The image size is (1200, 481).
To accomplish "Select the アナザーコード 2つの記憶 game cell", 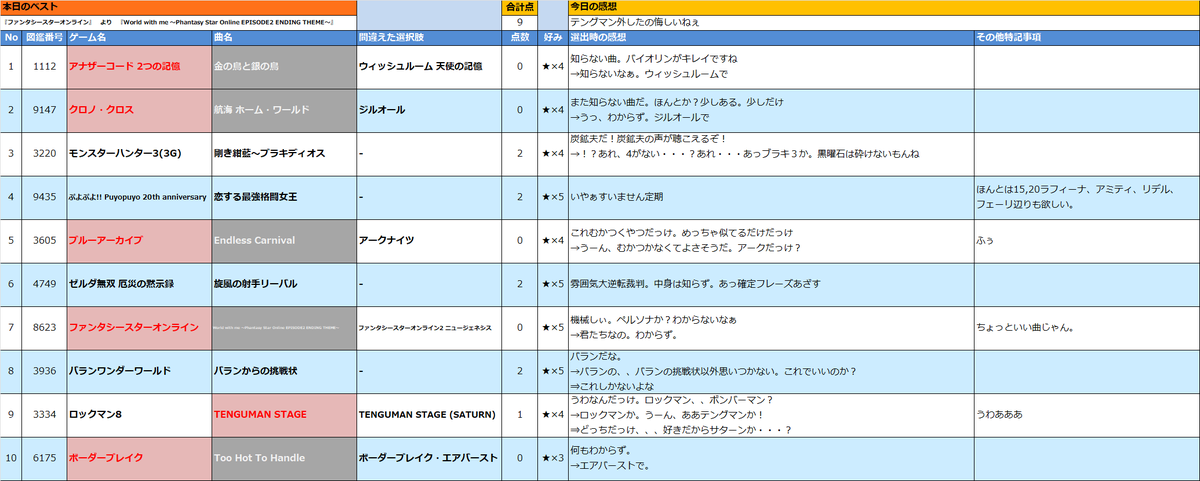I will tap(138, 66).
